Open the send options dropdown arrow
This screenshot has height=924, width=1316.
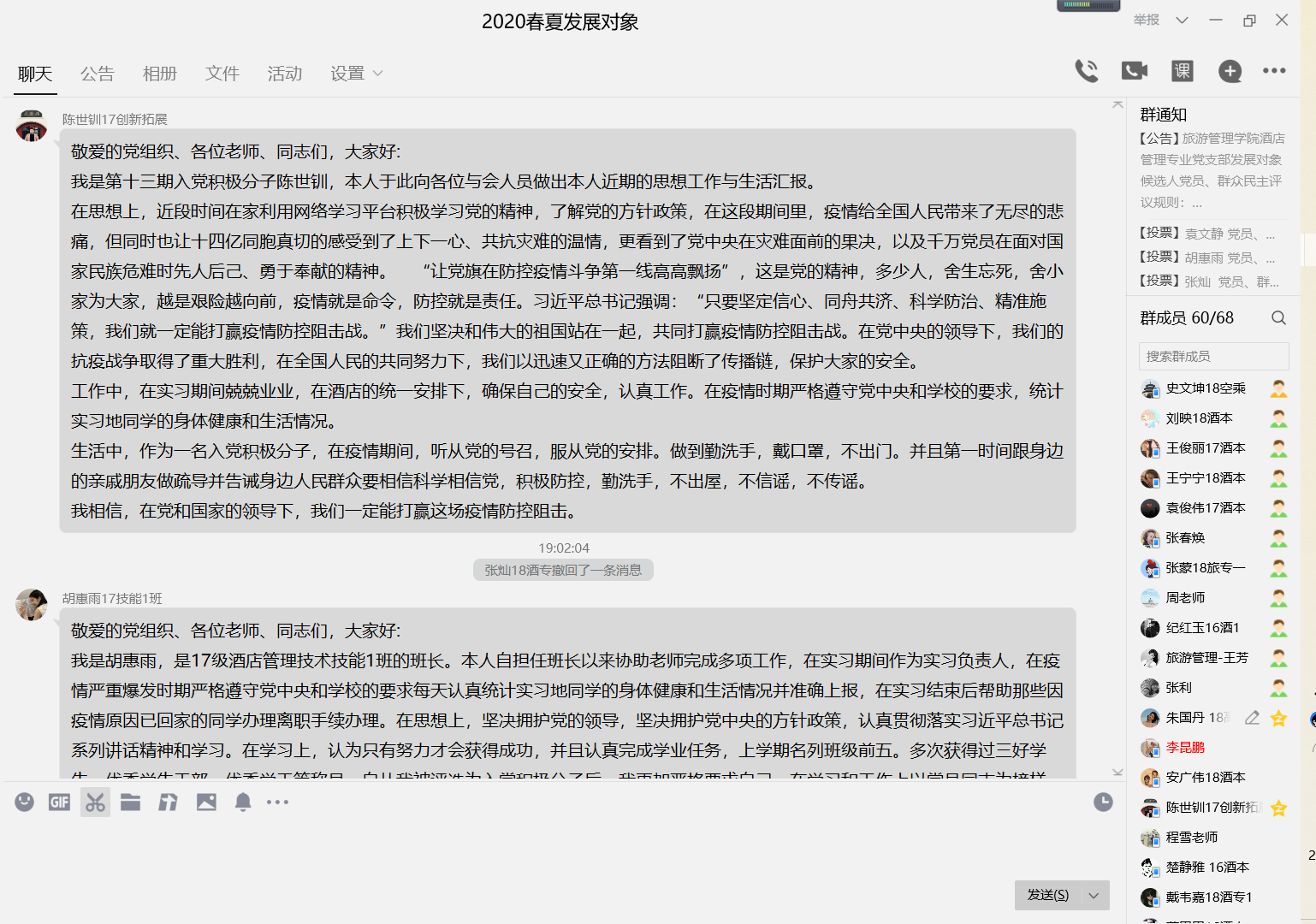(x=1094, y=895)
